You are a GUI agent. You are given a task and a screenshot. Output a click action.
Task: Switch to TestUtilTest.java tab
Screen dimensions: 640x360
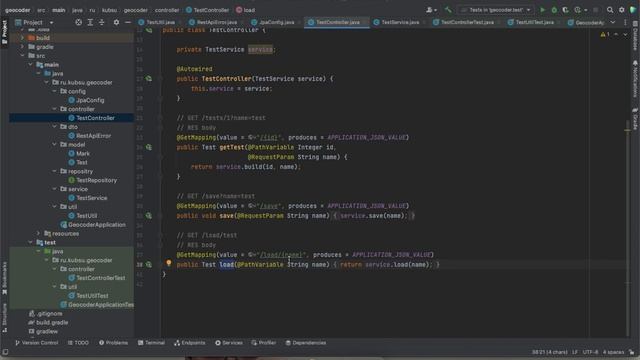click(x=531, y=22)
